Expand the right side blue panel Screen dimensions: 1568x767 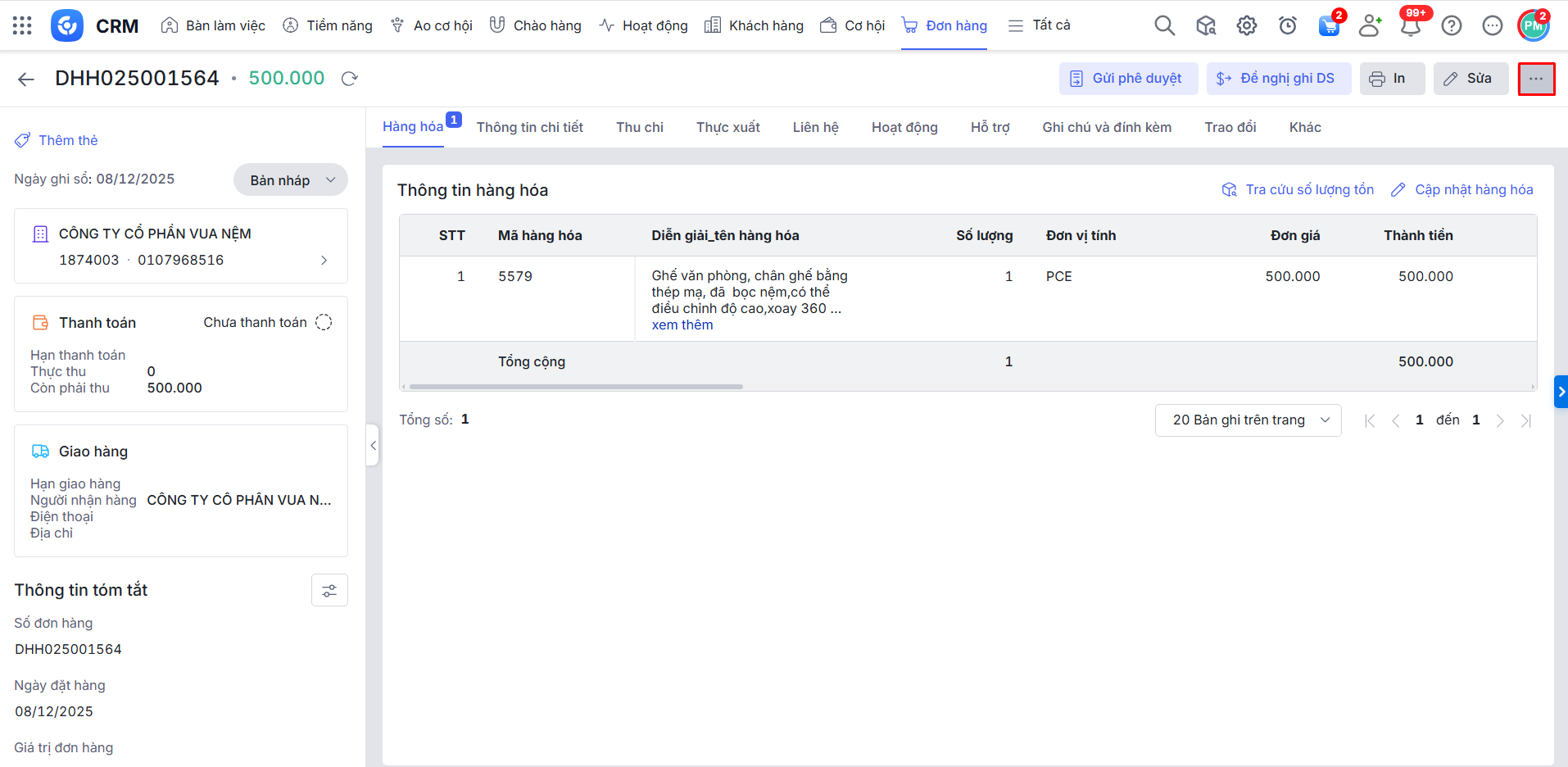click(1561, 392)
